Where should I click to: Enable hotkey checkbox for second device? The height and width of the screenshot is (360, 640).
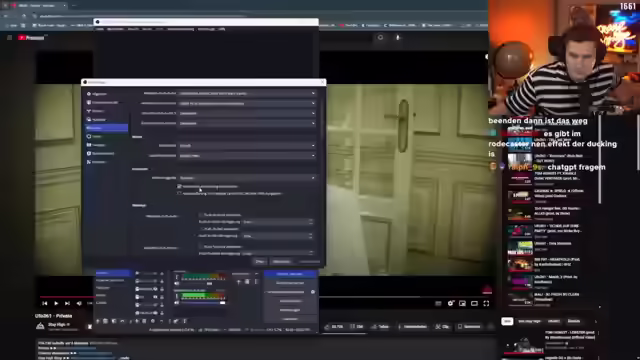click(x=201, y=247)
